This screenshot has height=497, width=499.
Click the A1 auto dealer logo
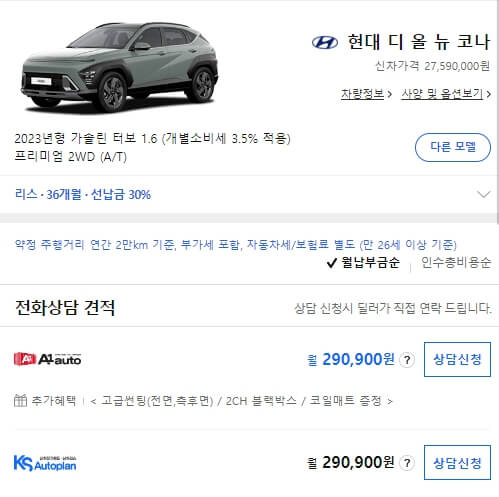click(x=47, y=359)
